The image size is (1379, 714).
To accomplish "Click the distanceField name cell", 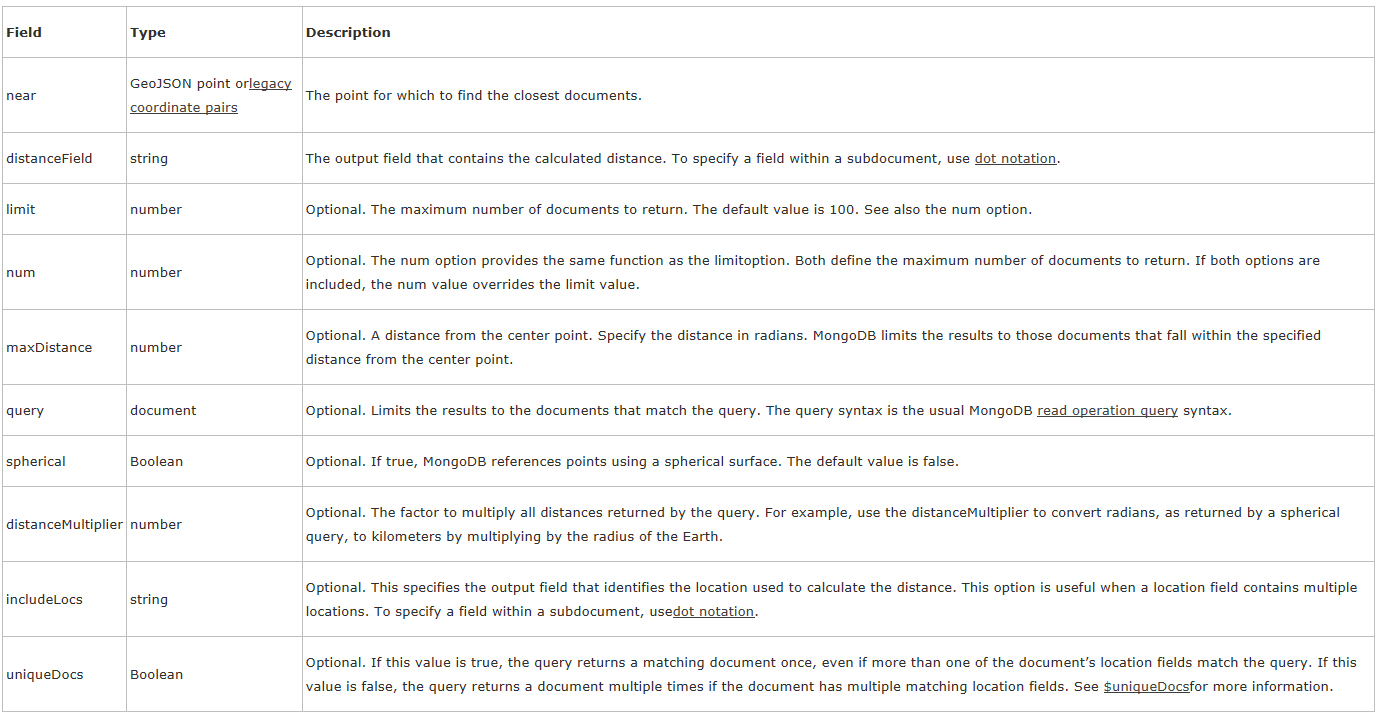I will click(x=64, y=158).
